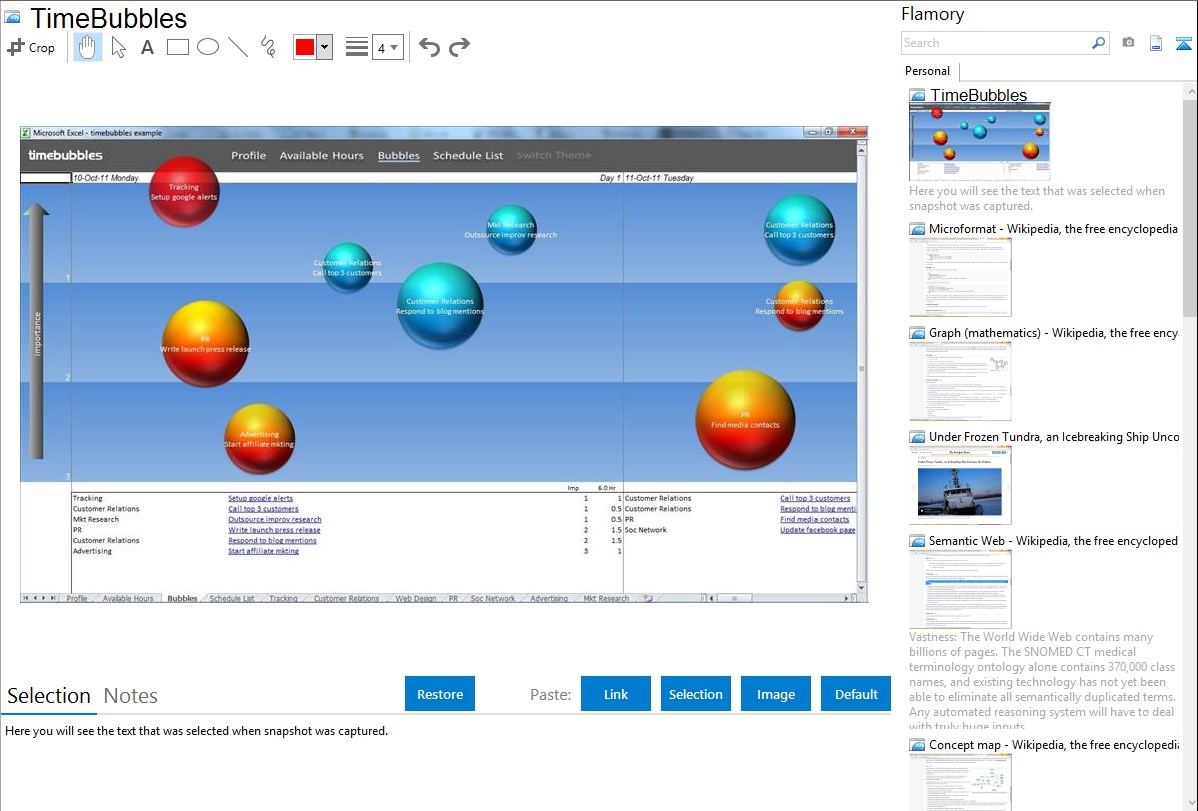Open the Setup google alerts link
The image size is (1198, 811).
[x=261, y=498]
